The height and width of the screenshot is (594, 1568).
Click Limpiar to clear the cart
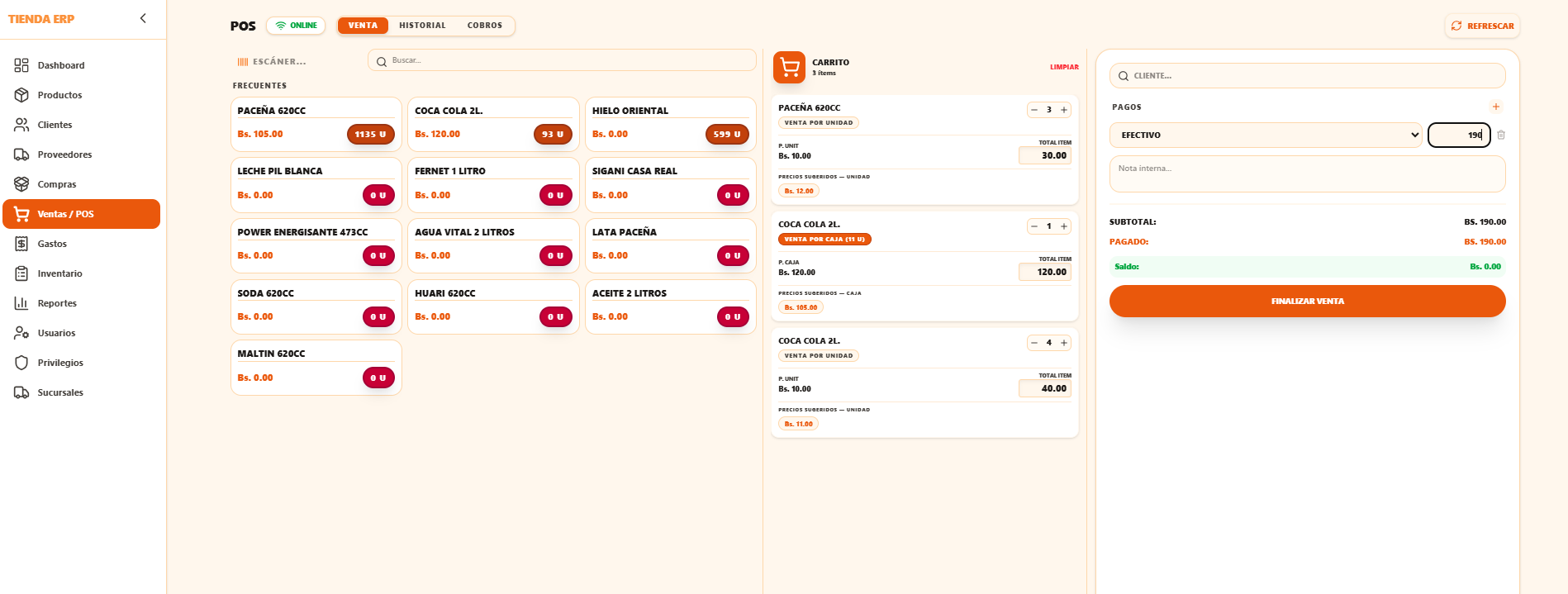[1064, 67]
